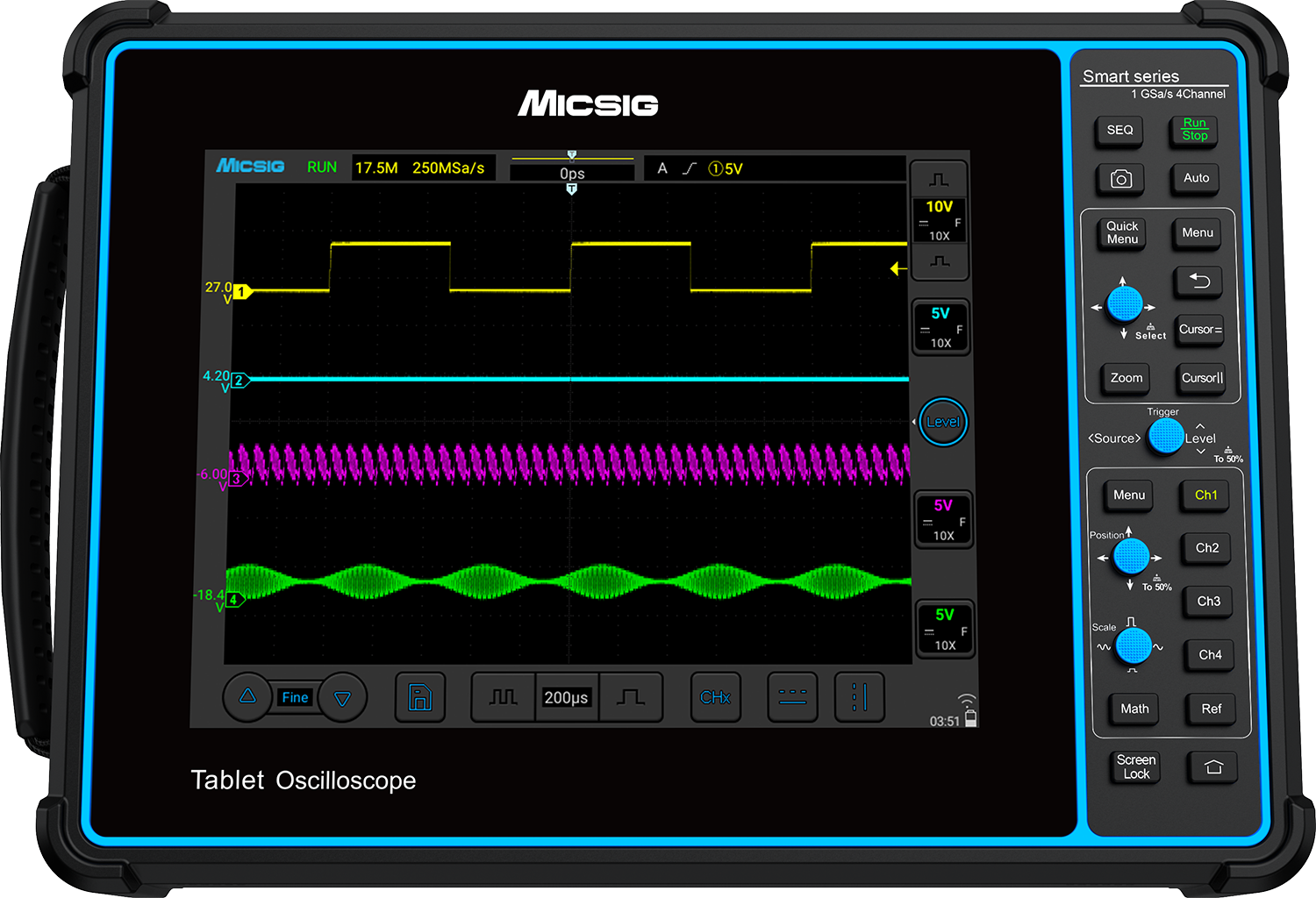Toggle the Math waveform button
Image resolution: width=1316 pixels, height=898 pixels.
(x=1134, y=709)
